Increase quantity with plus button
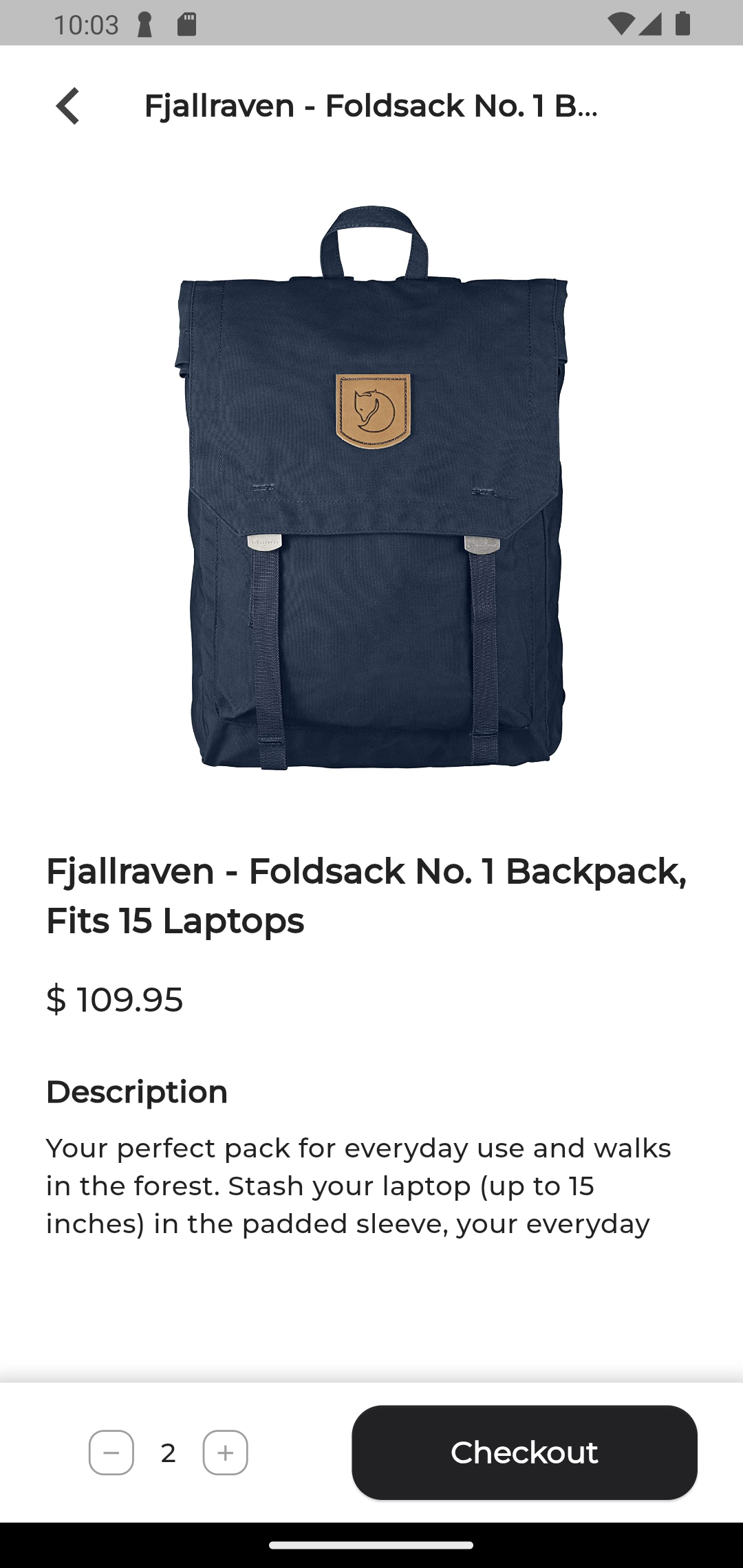The image size is (743, 1568). point(225,1452)
